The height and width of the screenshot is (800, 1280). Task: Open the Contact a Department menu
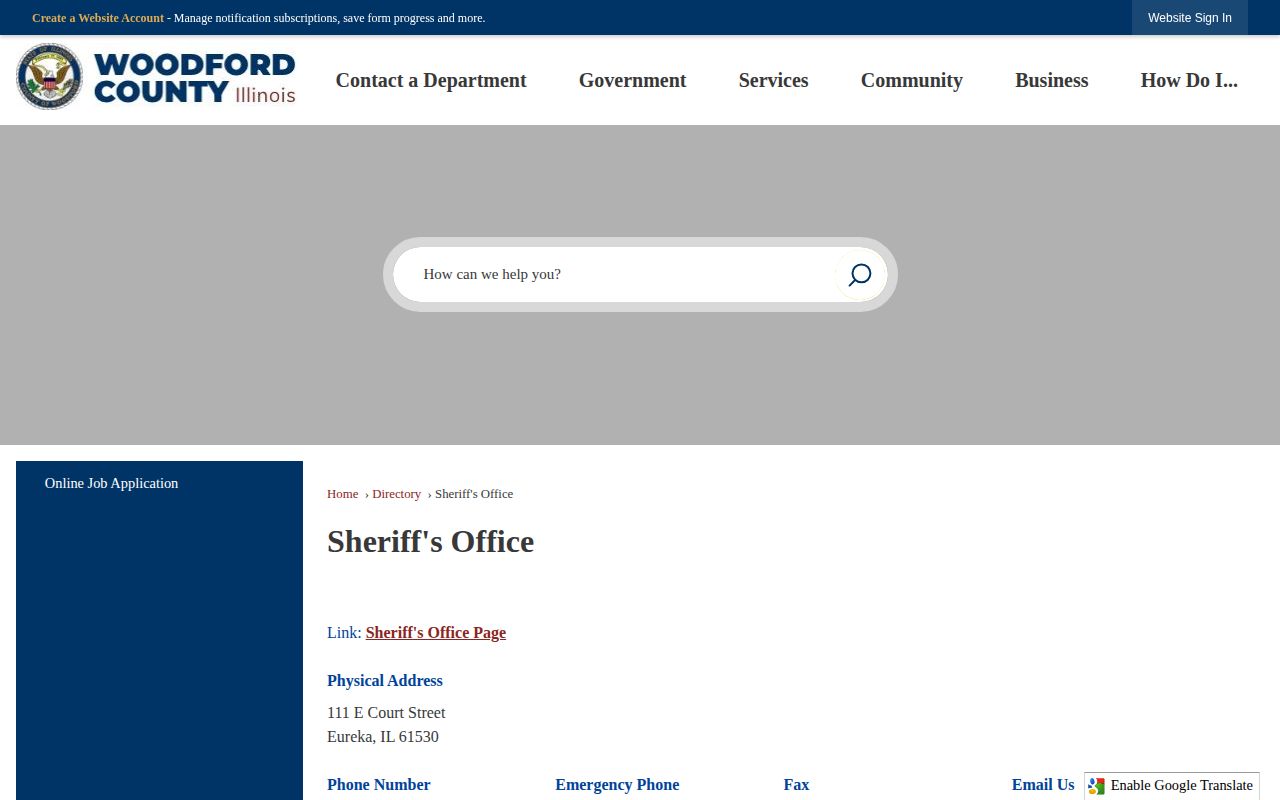pyautogui.click(x=431, y=80)
